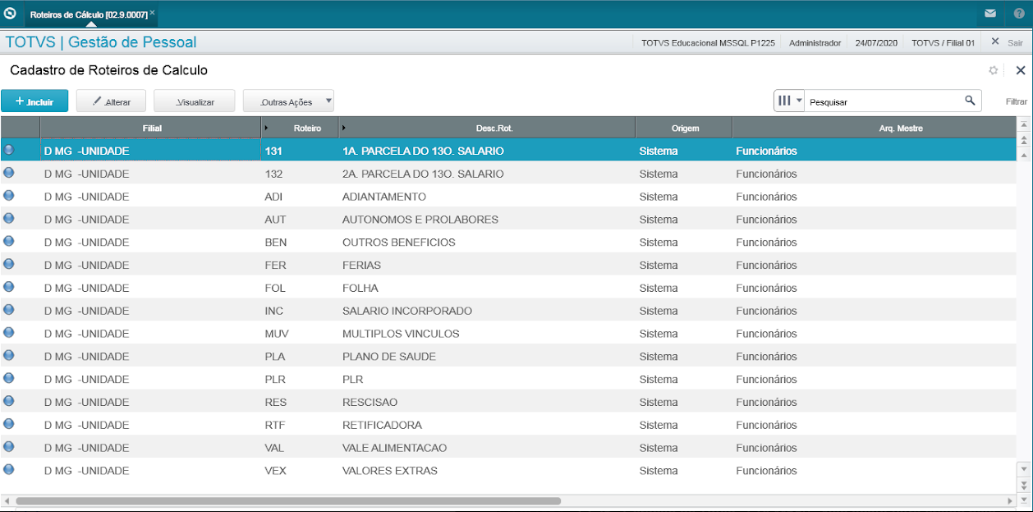1033x512 pixels.
Task: Jump to top with the vertical scrollbar's top-most arrow
Action: [x=1023, y=123]
